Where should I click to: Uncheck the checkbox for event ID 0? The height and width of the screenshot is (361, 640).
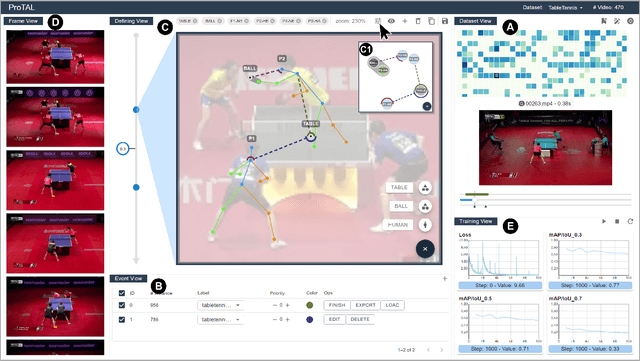pos(122,305)
